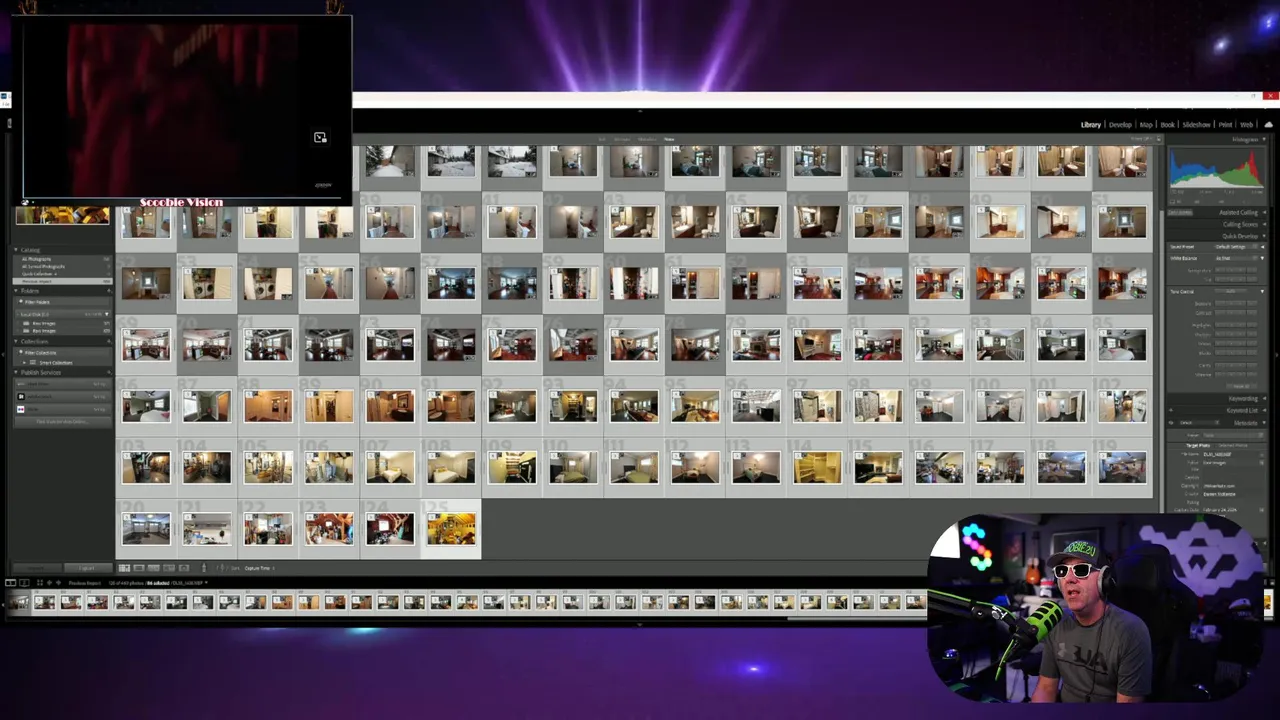Collapse the Metadata panel
The width and height of the screenshot is (1280, 720).
1263,423
